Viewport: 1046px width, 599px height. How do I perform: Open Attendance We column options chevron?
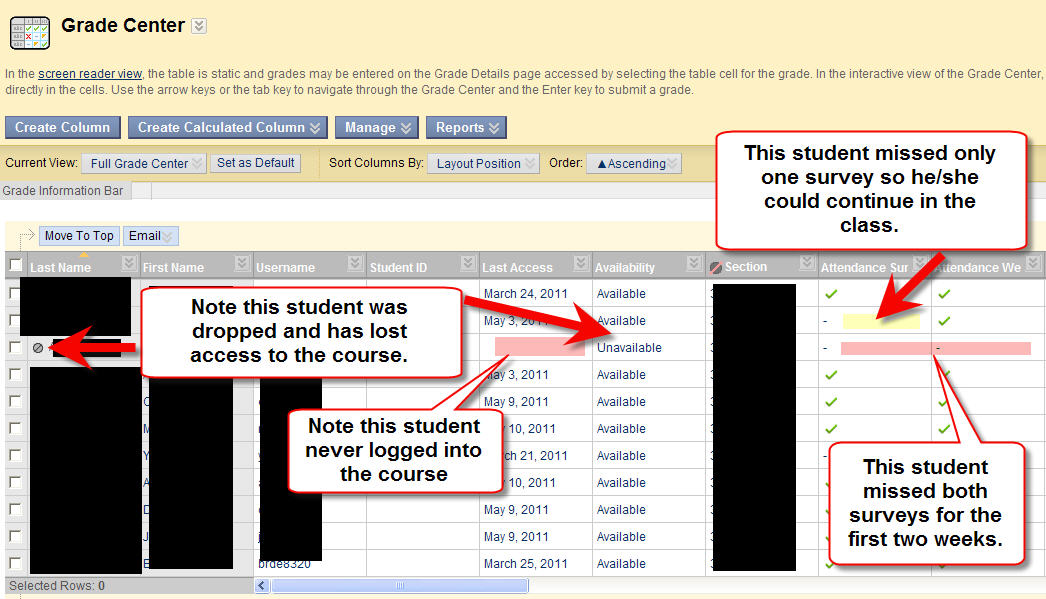pyautogui.click(x=1033, y=263)
